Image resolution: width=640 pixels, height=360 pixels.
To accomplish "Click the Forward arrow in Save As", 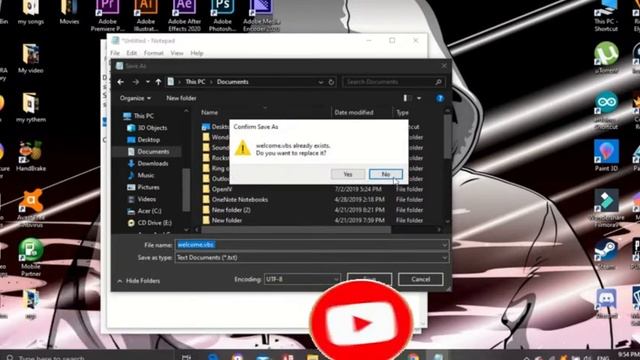I will coord(136,82).
